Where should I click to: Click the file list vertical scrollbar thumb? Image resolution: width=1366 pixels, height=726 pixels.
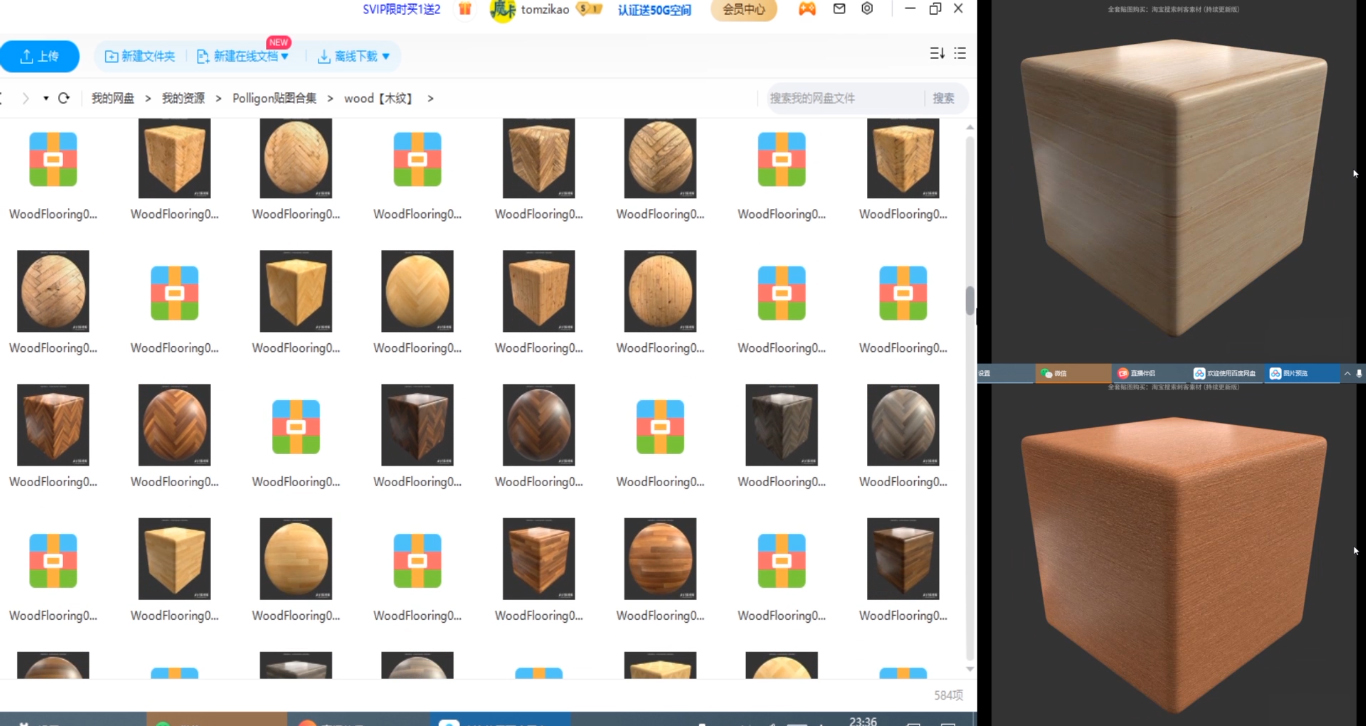(x=970, y=300)
